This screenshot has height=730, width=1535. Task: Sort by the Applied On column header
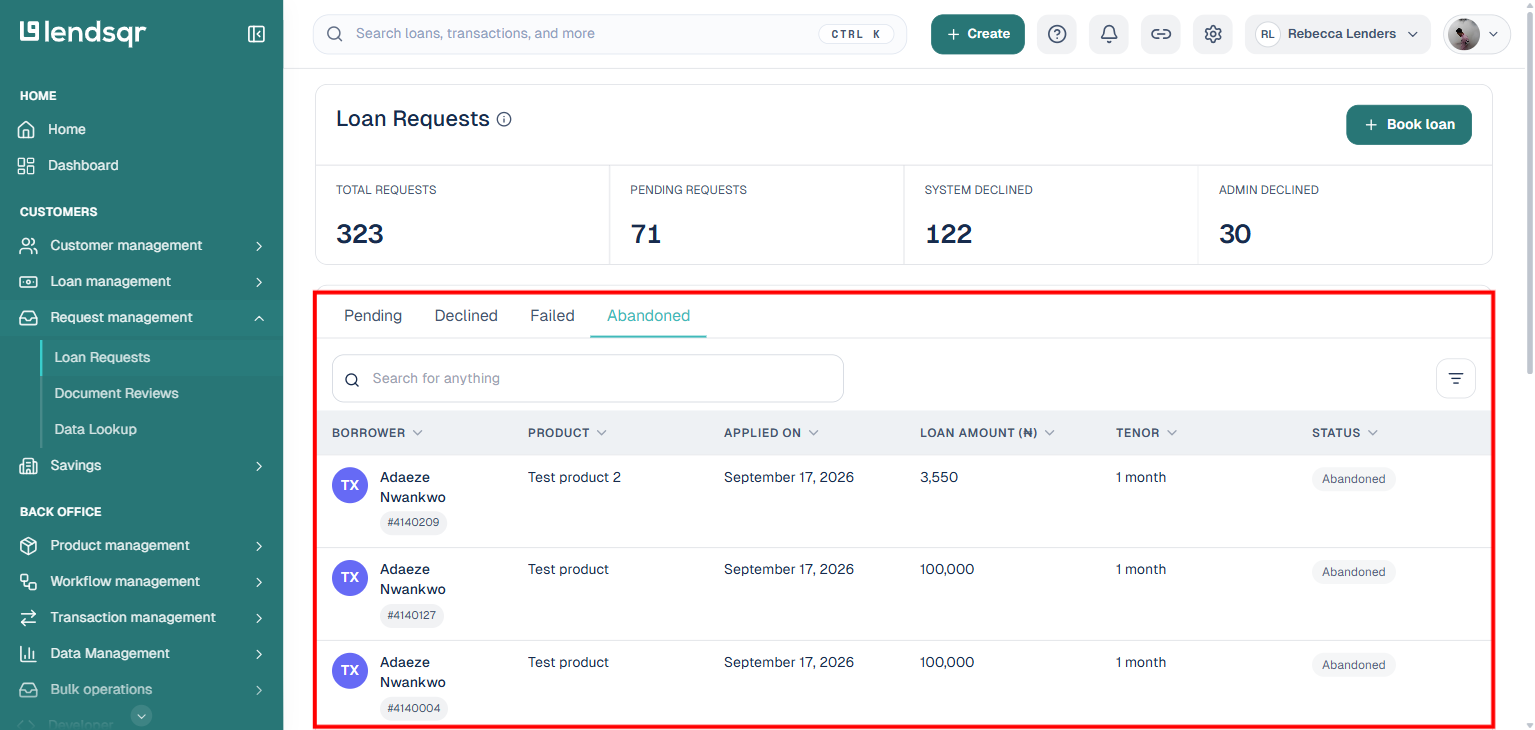[771, 433]
